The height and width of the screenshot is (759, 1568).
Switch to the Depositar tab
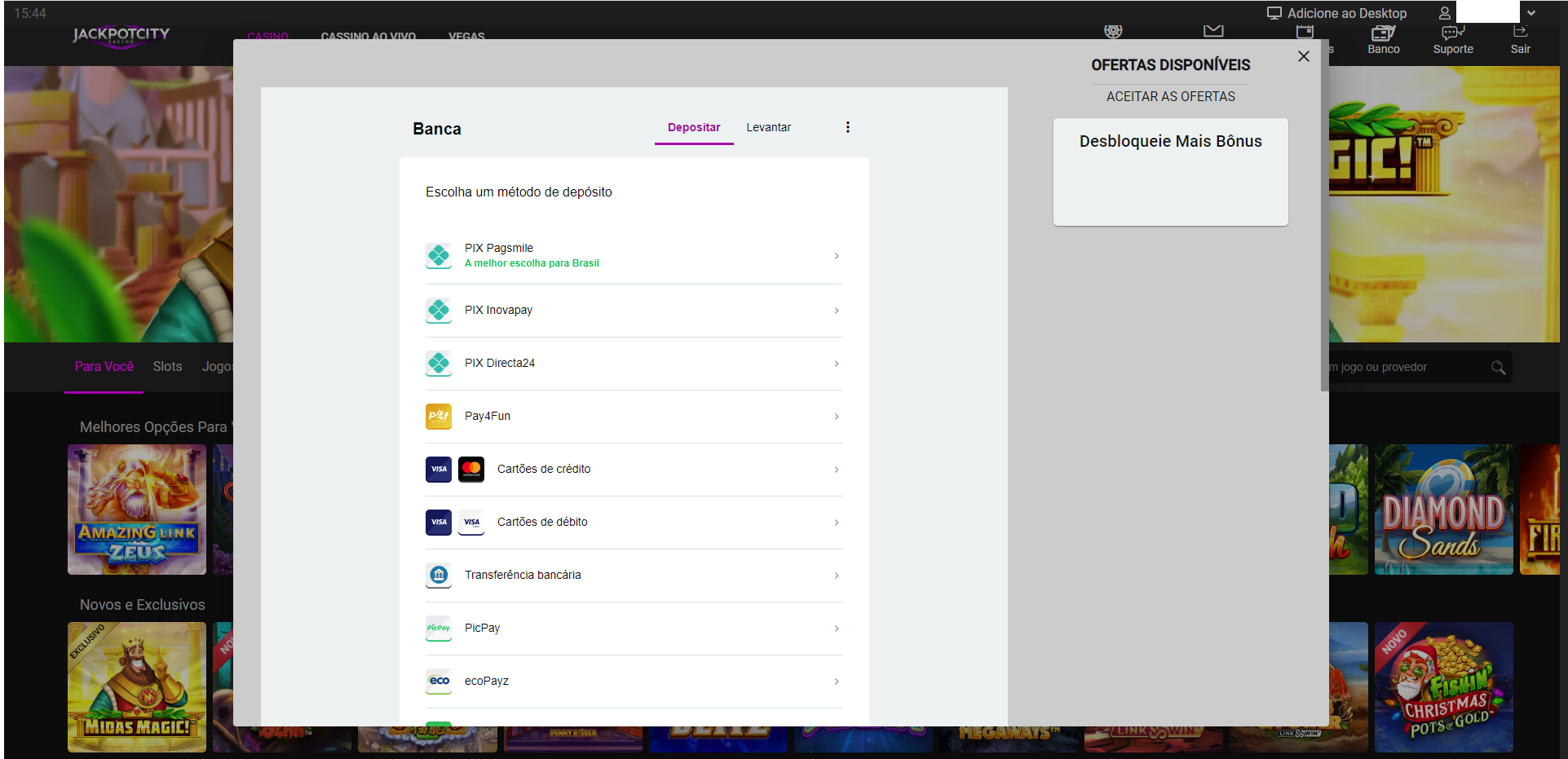click(694, 128)
